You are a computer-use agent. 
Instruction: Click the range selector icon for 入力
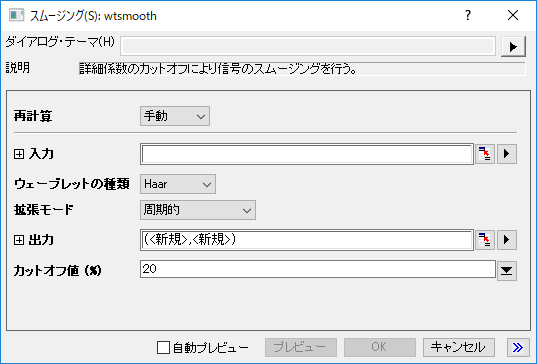coord(485,154)
